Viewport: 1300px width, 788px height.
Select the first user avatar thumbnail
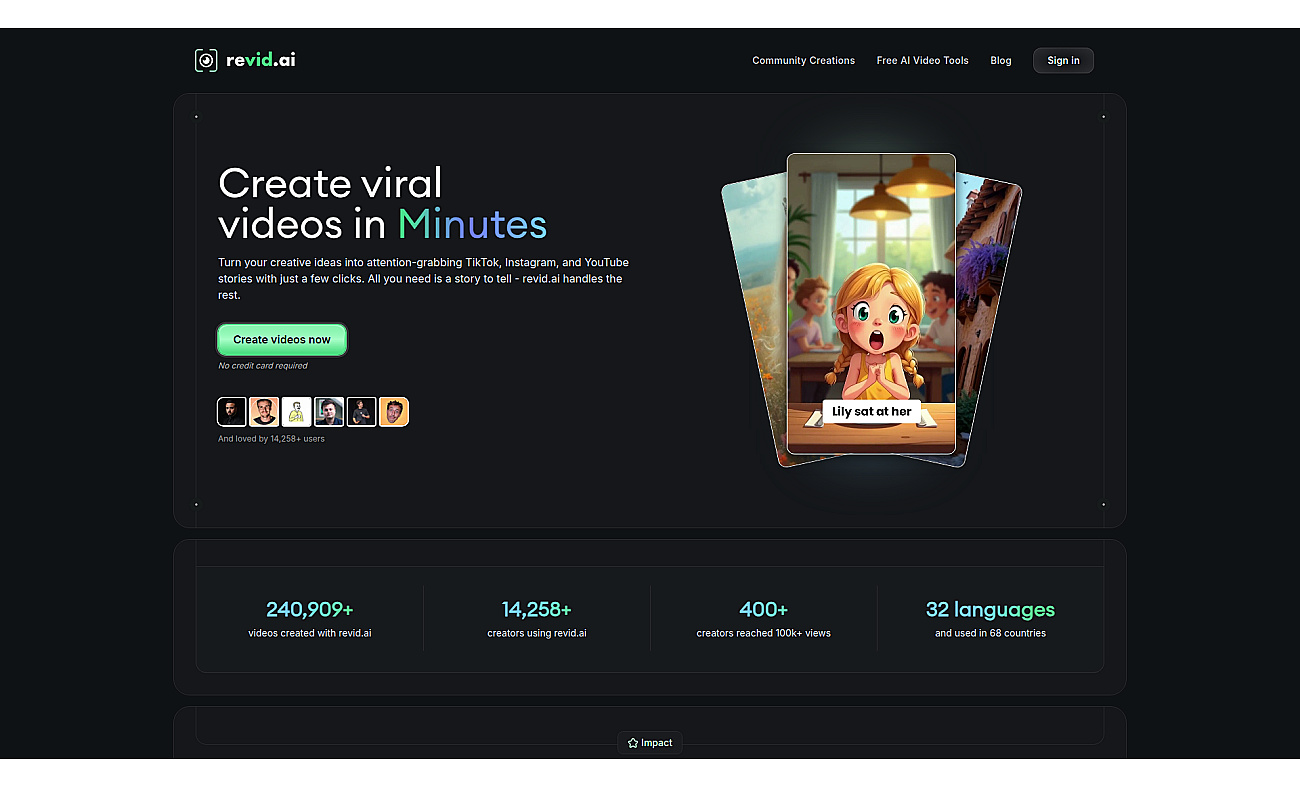[232, 412]
